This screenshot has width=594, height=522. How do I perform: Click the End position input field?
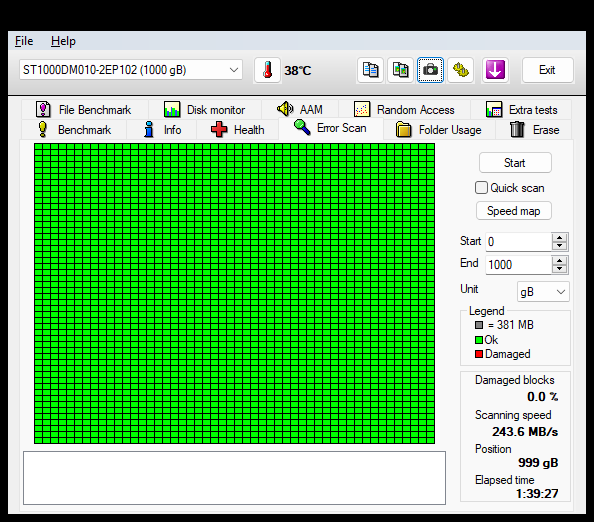(x=518, y=264)
